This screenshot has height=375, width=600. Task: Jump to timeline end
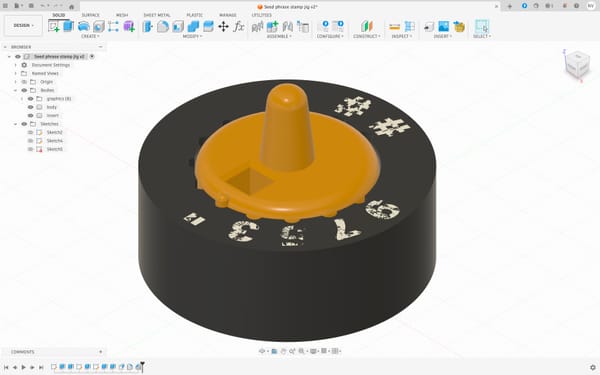(41, 367)
